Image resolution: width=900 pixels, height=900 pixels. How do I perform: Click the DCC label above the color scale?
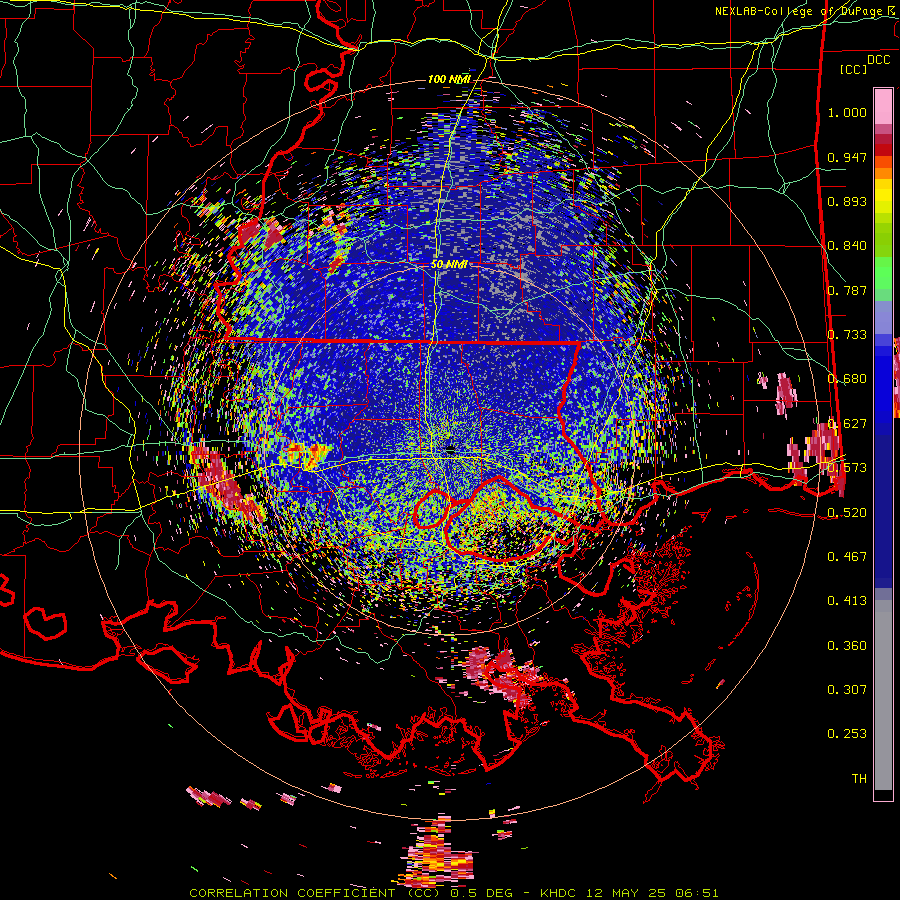(x=878, y=60)
